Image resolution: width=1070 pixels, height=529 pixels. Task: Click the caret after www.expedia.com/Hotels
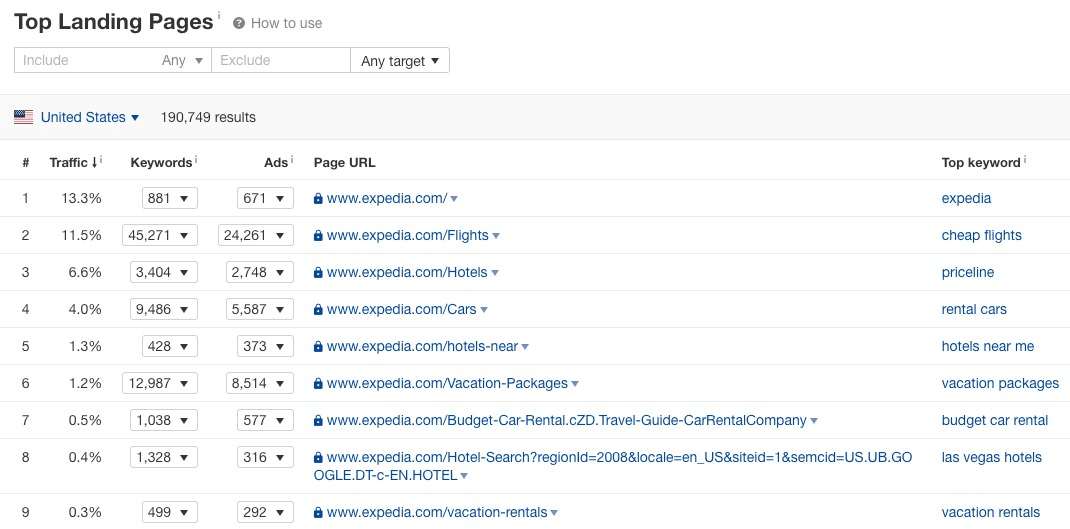pyautogui.click(x=495, y=273)
